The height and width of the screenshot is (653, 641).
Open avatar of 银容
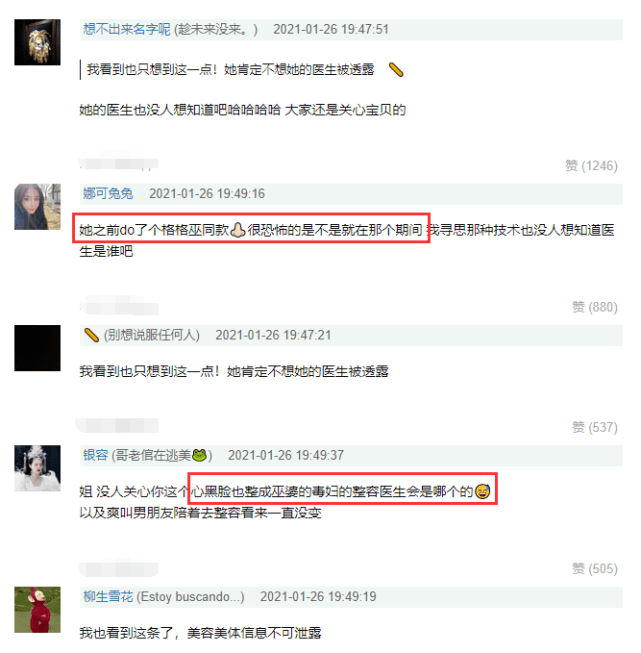(x=37, y=468)
